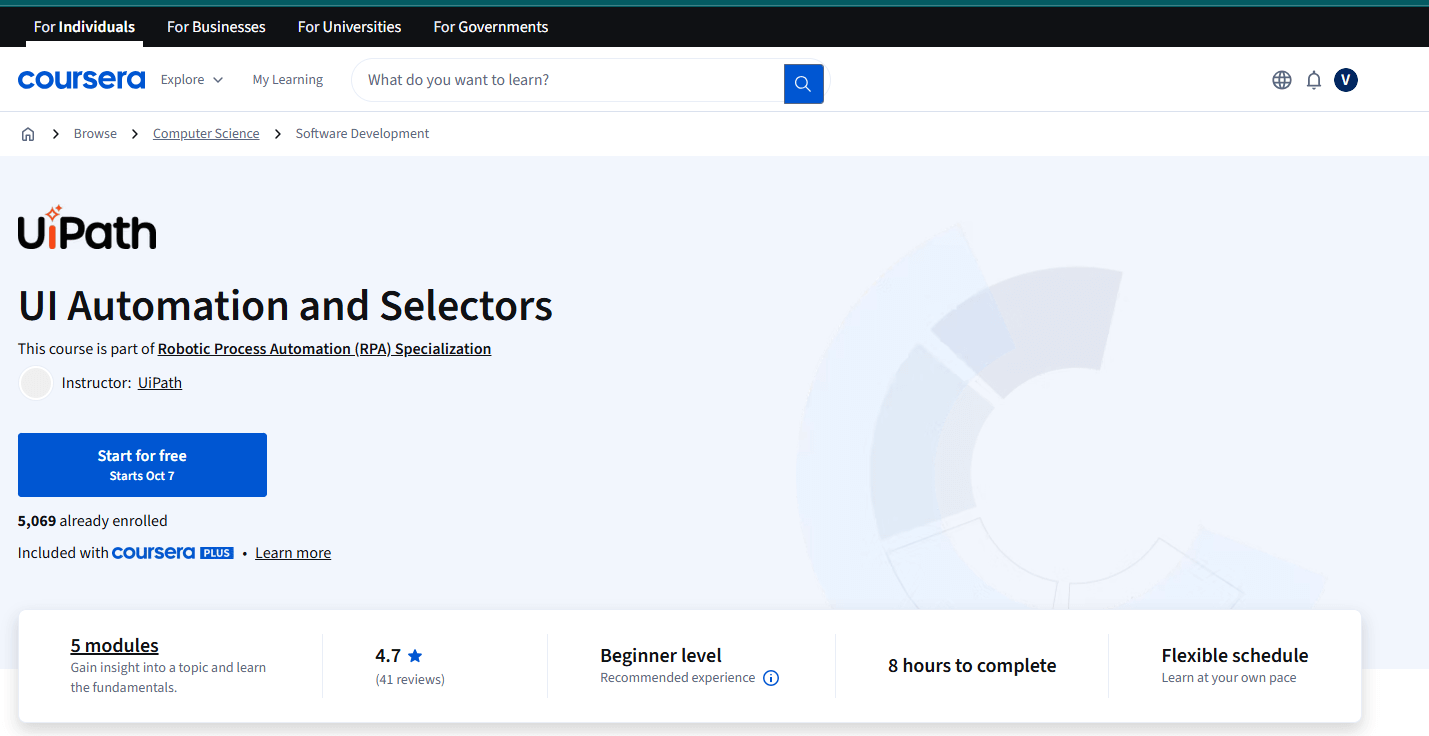Click the home icon in the breadcrumb

tap(28, 133)
